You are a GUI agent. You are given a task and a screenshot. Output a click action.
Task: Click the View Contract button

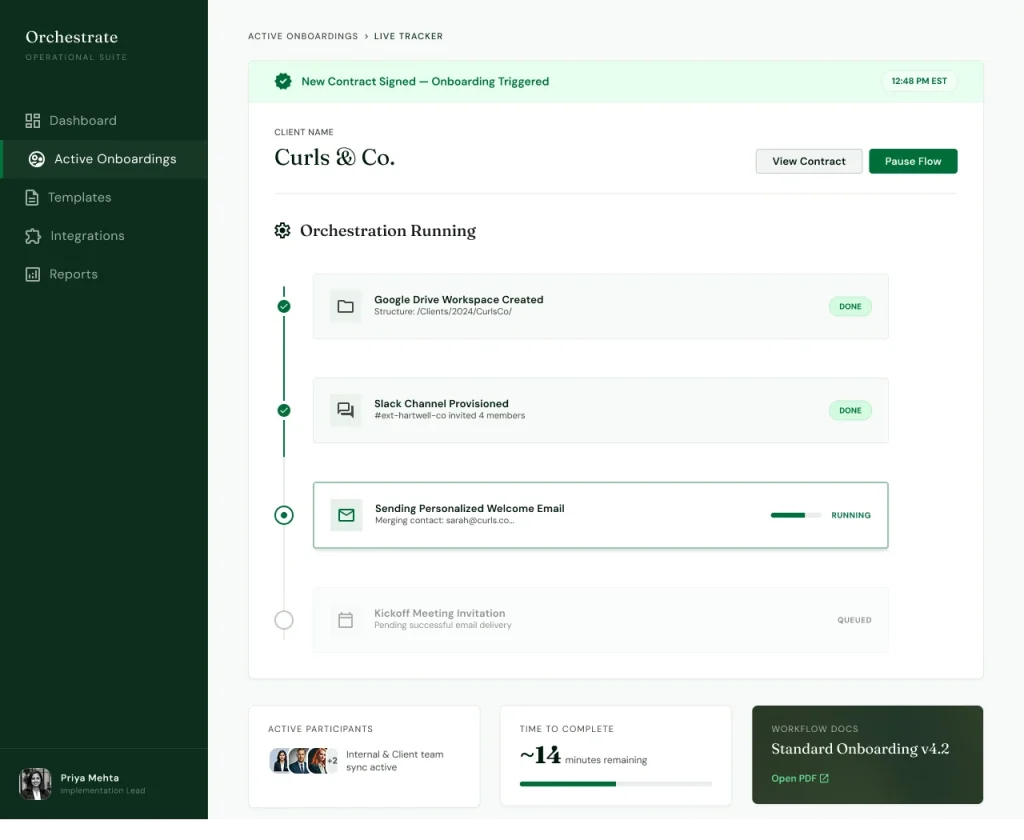(x=808, y=161)
